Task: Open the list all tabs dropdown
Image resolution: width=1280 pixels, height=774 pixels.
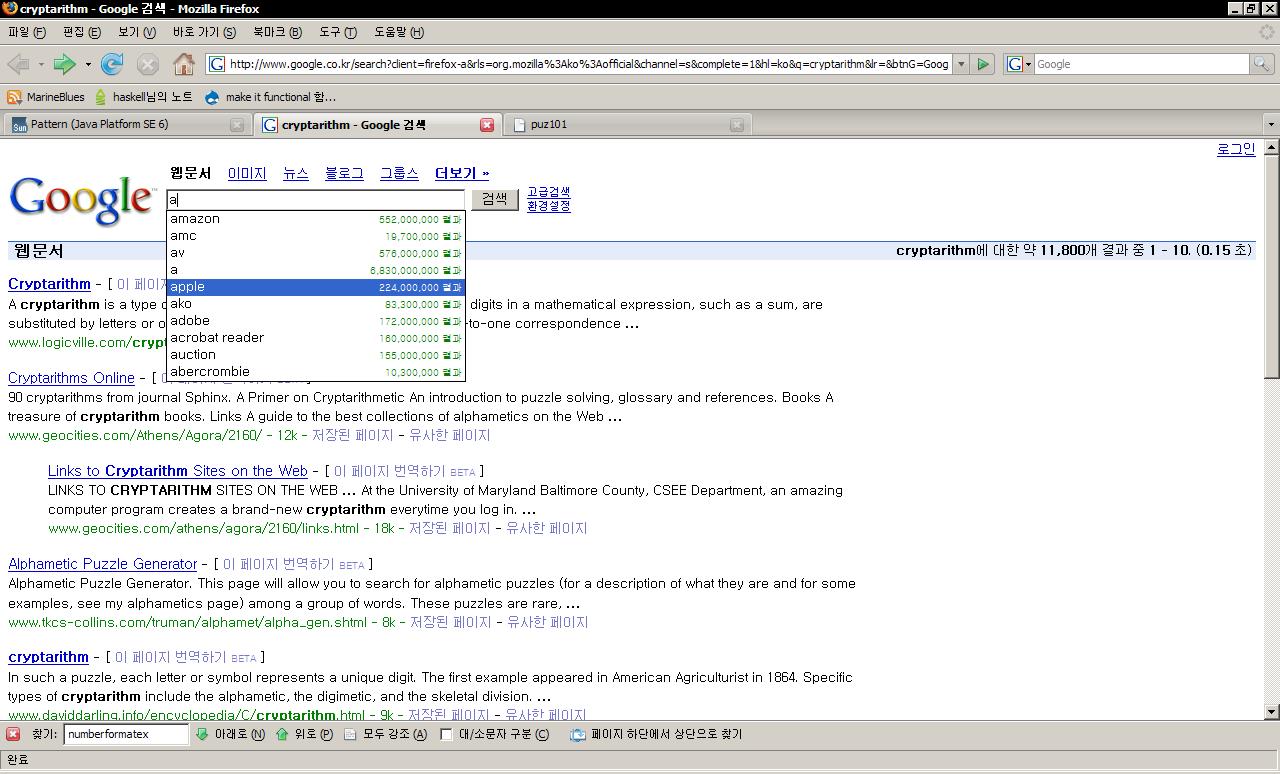Action: (1271, 125)
